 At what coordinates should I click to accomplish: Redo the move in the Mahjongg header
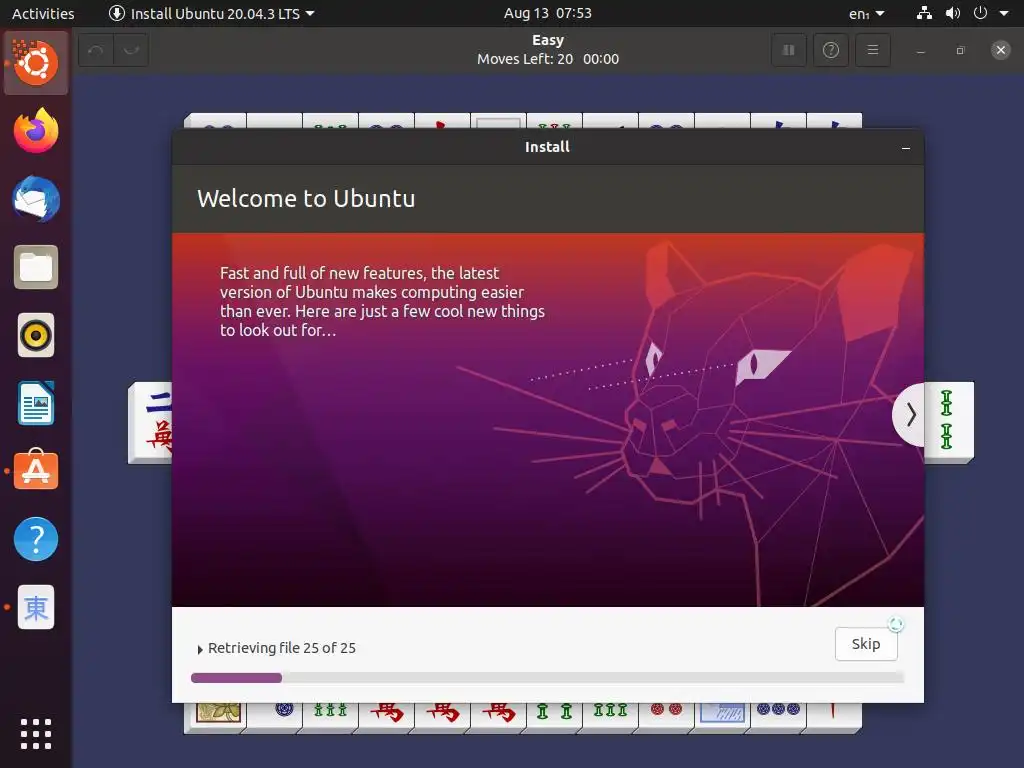click(131, 50)
